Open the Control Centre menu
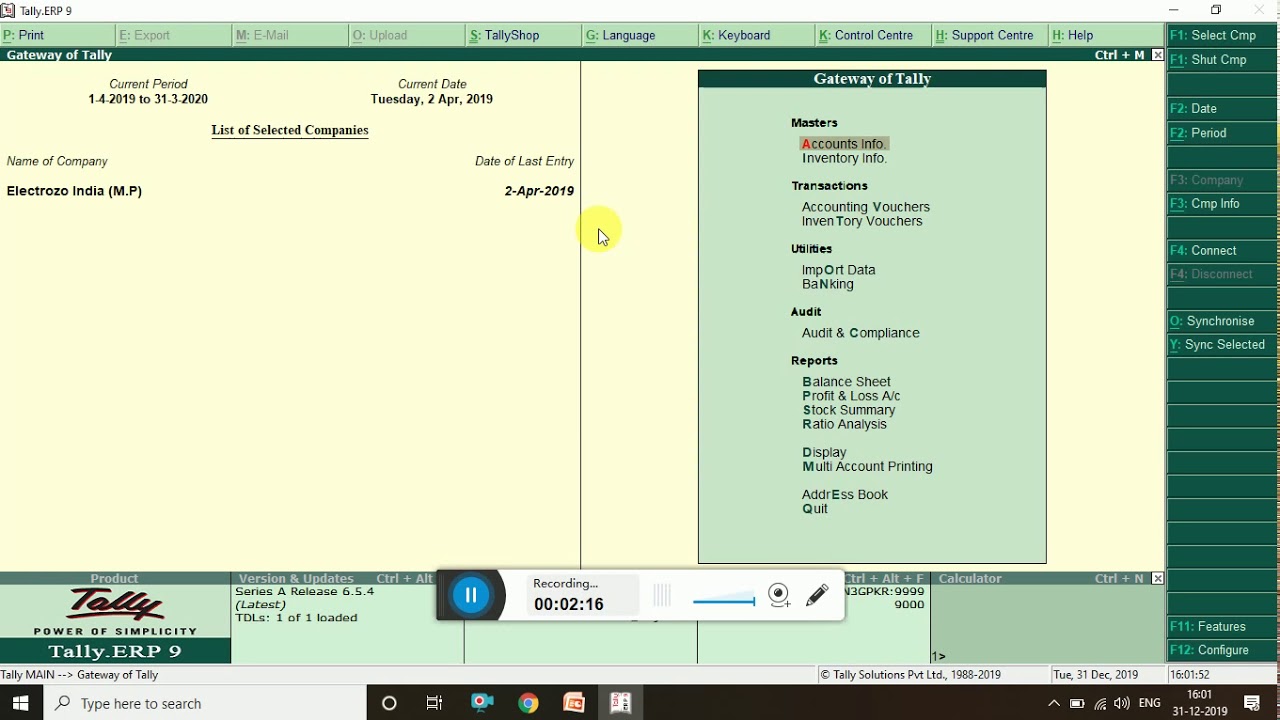1280x720 pixels. pos(874,35)
